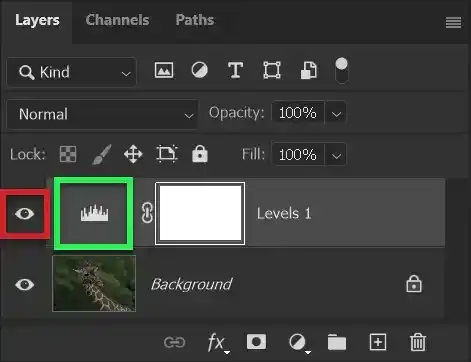Viewport: 471px width, 362px height.
Task: Select the Levels adjustment histogram thumbnail
Action: tap(94, 214)
